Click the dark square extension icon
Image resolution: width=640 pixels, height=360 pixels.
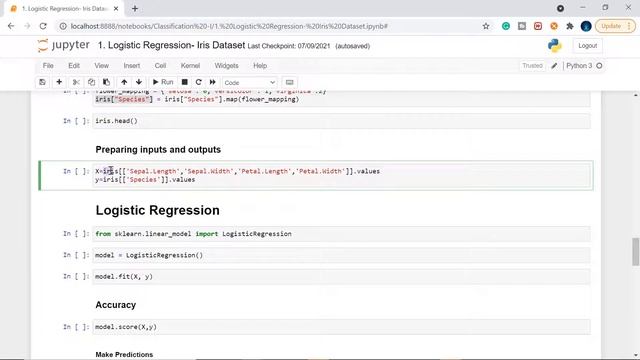click(x=522, y=26)
